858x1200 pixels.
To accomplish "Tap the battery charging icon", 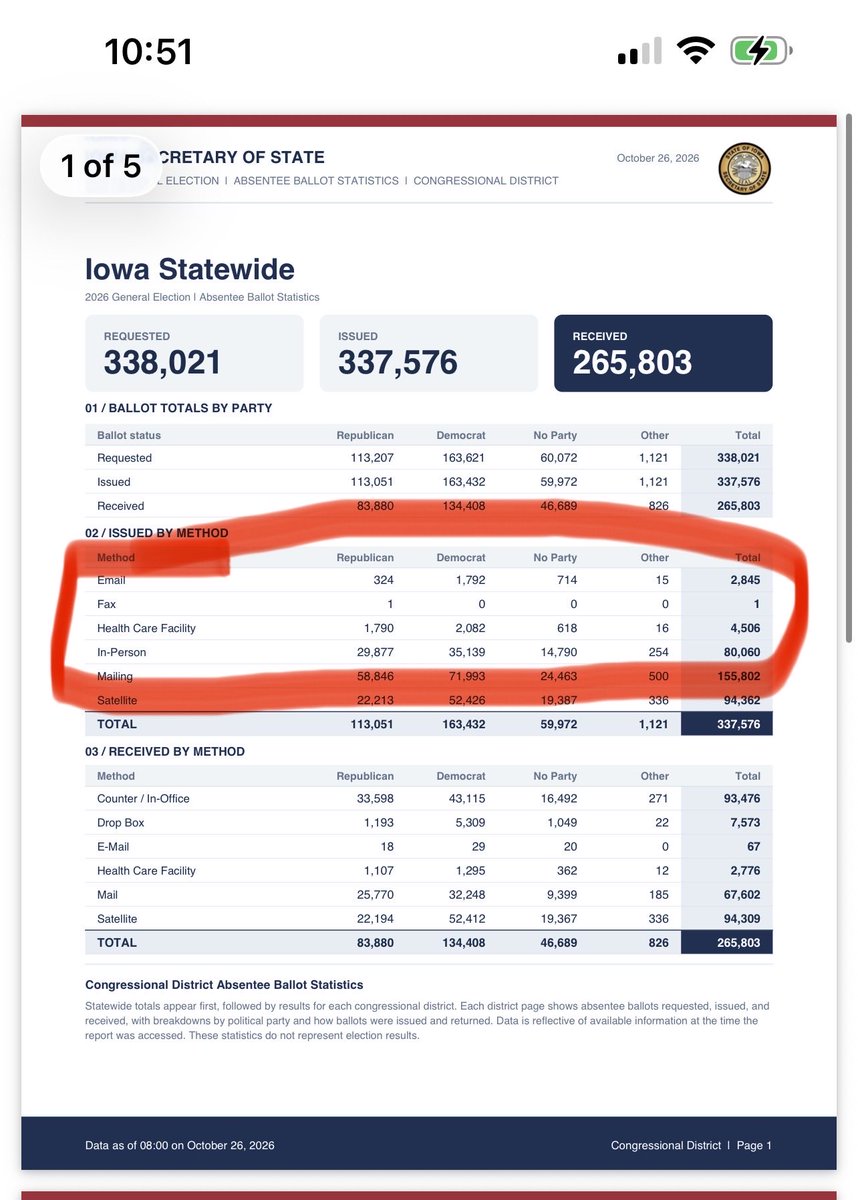I will coord(762,52).
